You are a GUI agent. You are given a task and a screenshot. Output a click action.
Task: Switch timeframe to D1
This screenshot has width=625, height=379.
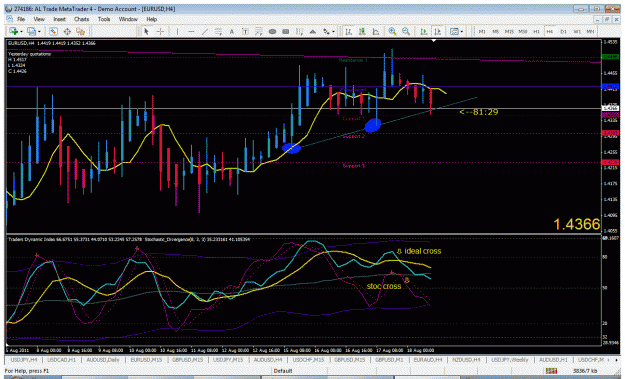click(x=563, y=31)
